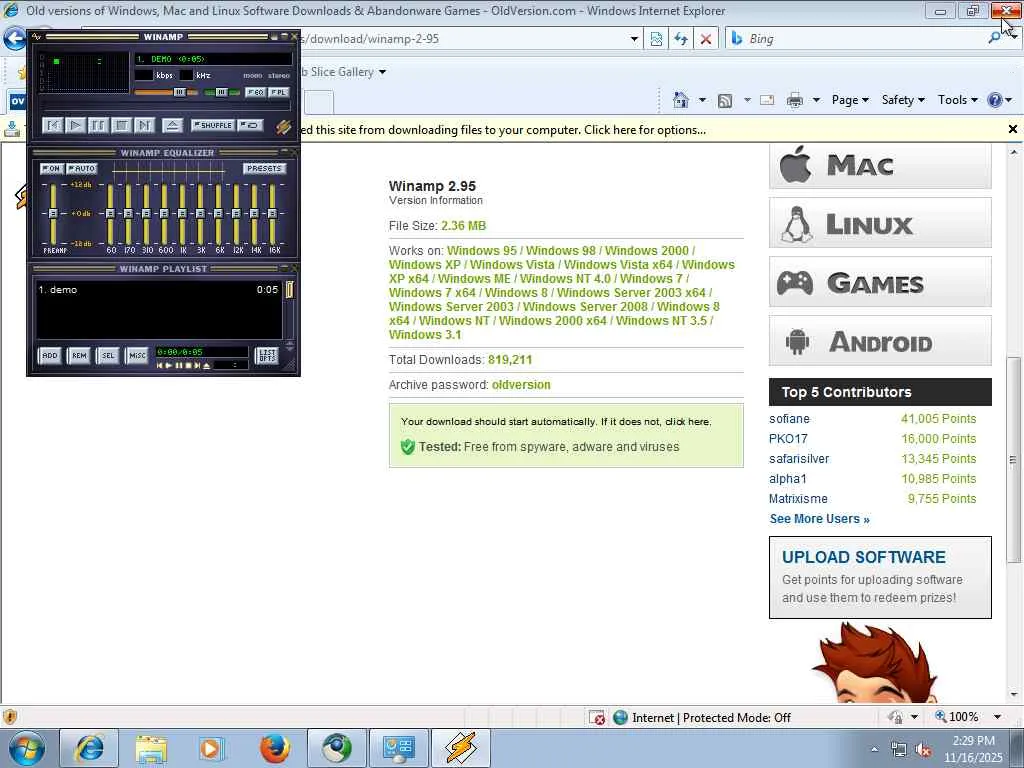Toggle Repeat mode in Winamp
Image resolution: width=1024 pixels, height=768 pixels.
(251, 125)
